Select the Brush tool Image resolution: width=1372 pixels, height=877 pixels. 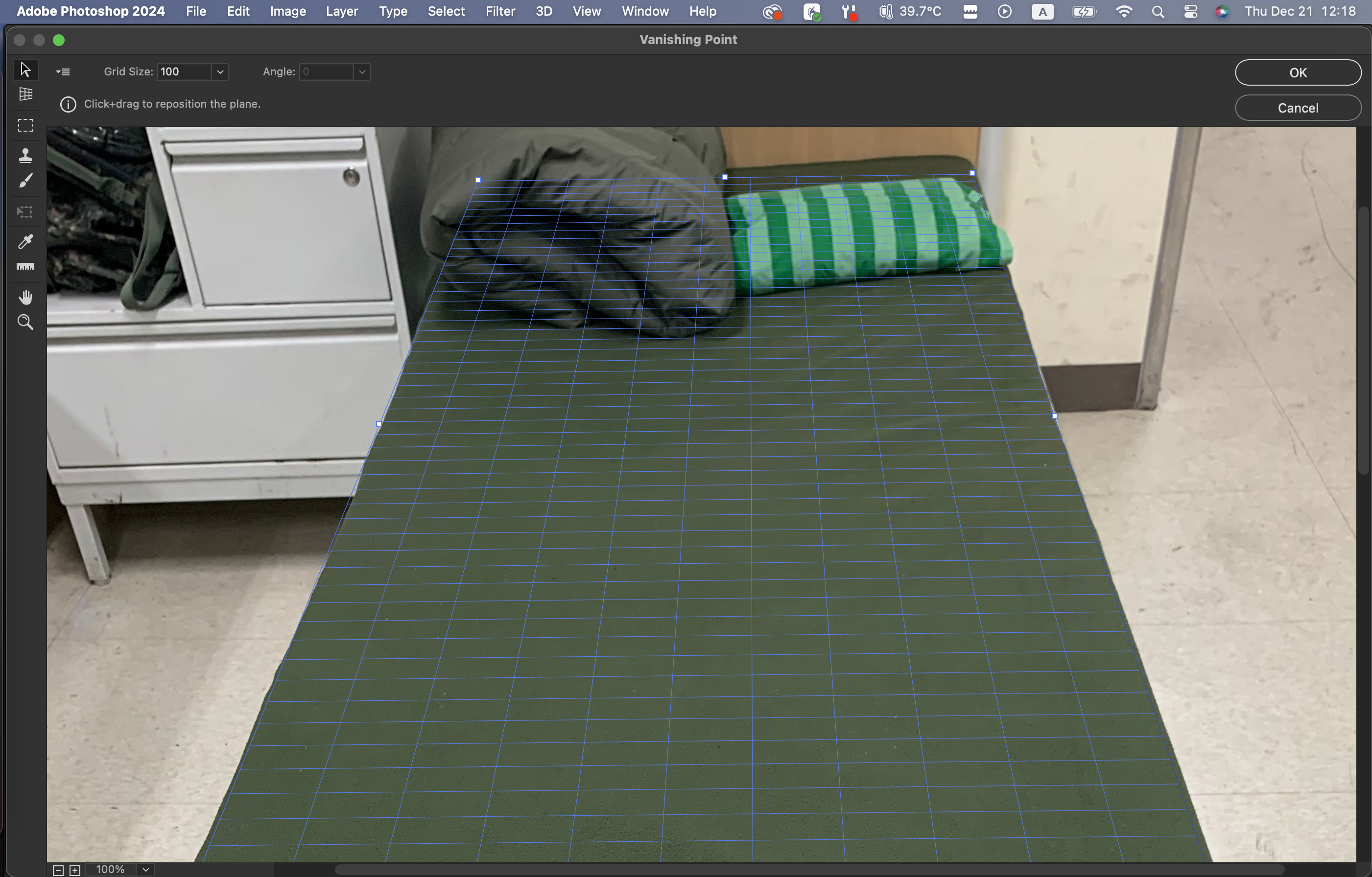tap(25, 181)
